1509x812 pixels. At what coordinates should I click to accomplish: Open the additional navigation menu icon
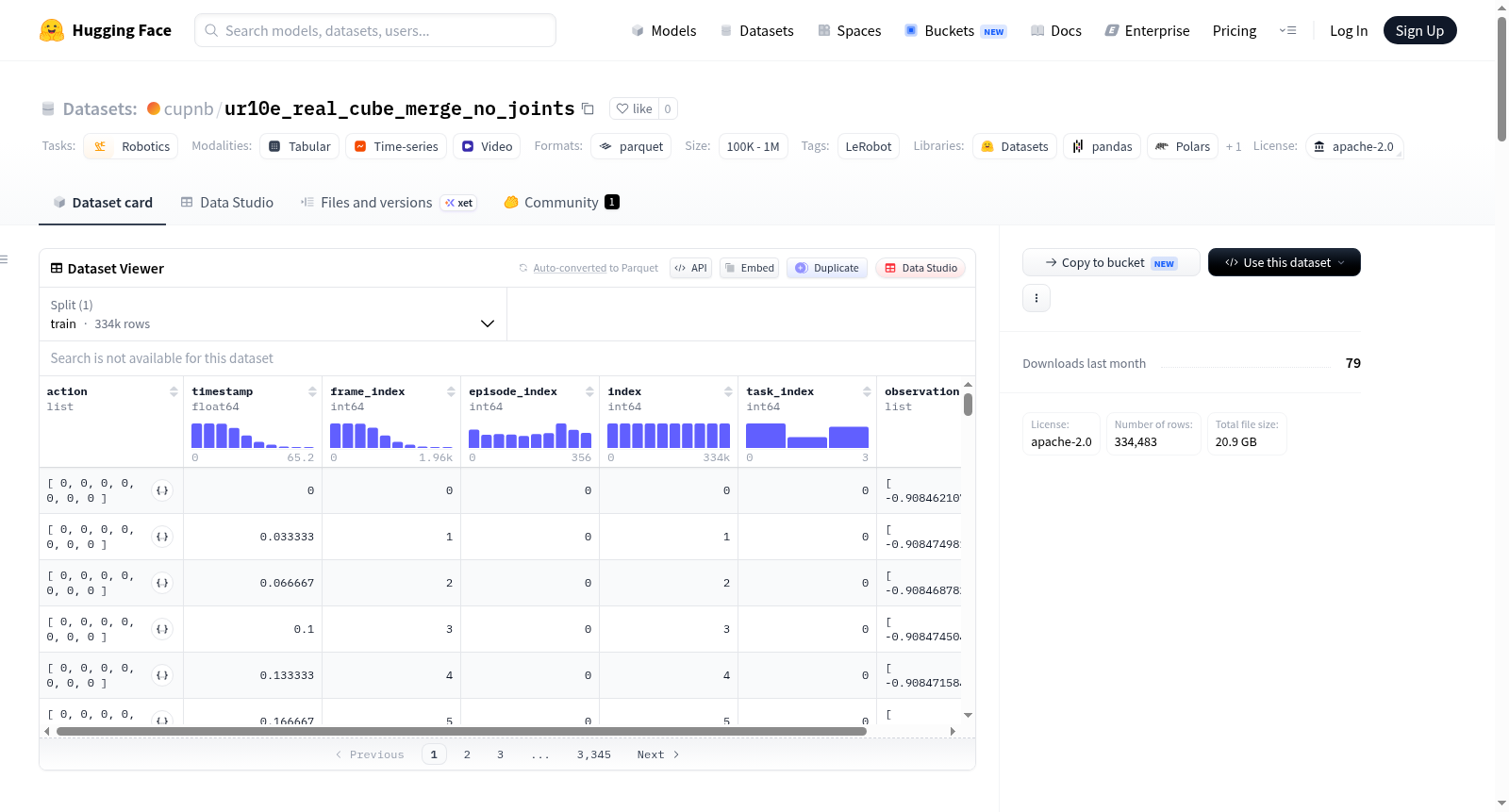point(1287,30)
